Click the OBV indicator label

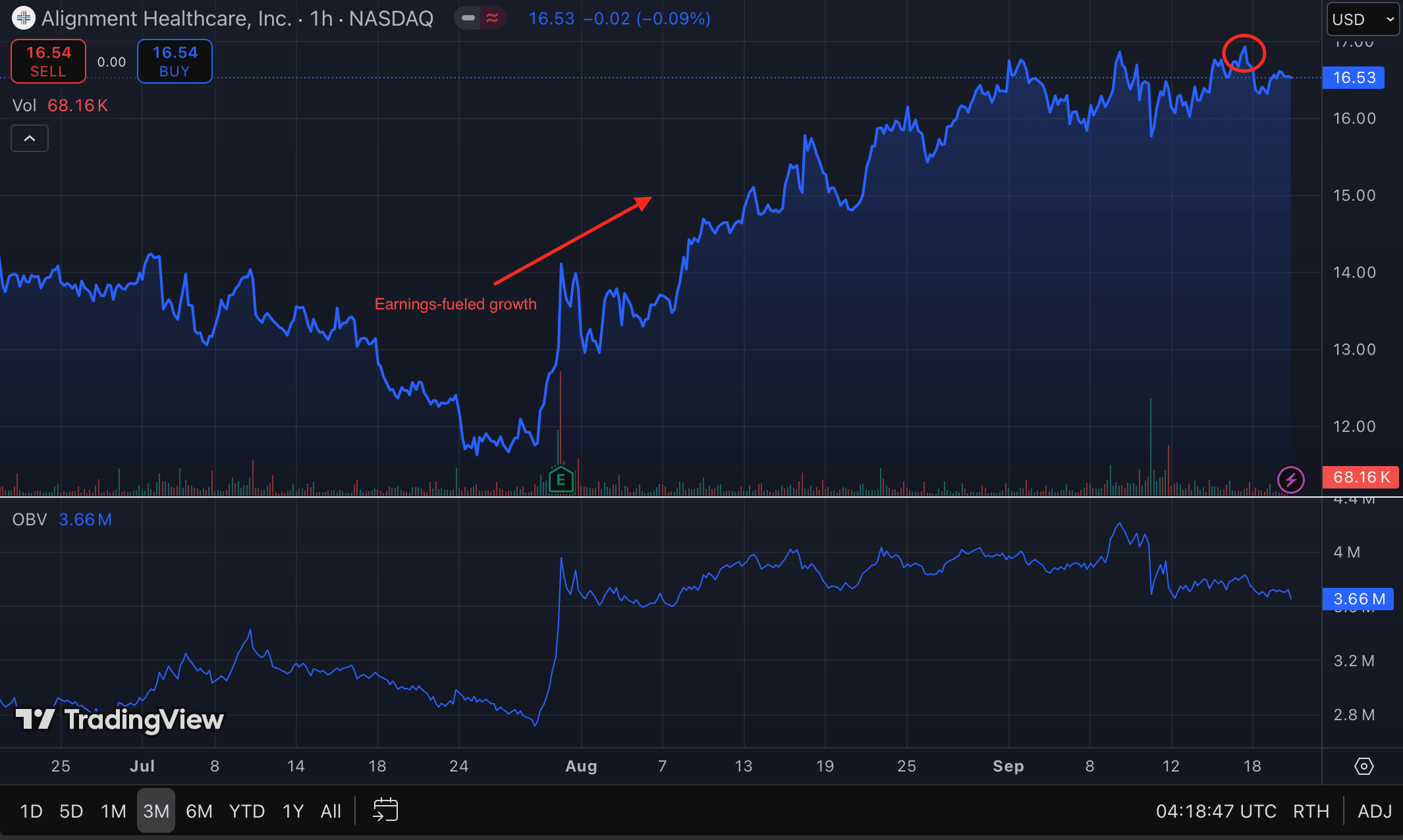tap(30, 519)
